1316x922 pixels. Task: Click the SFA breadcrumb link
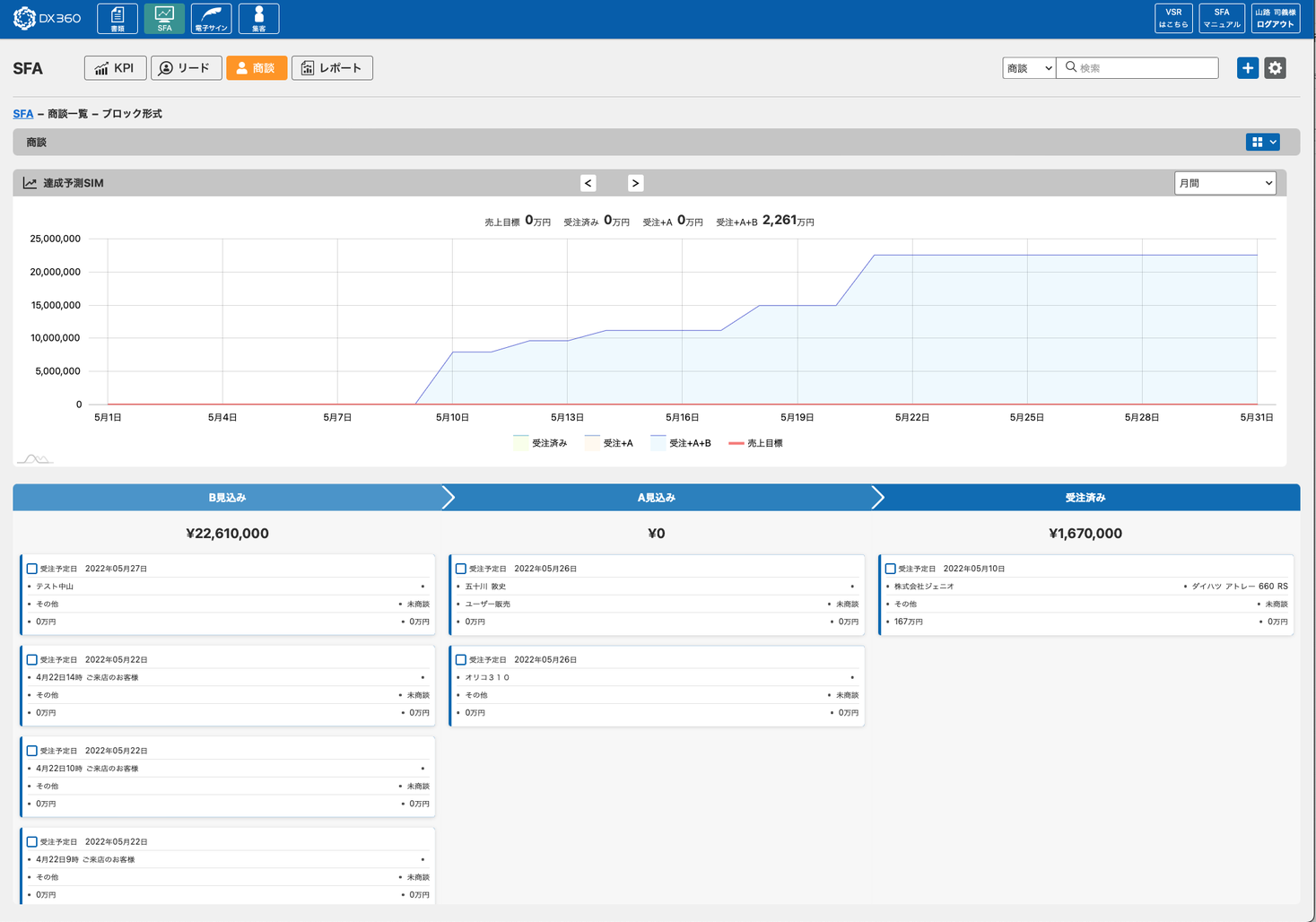(23, 114)
